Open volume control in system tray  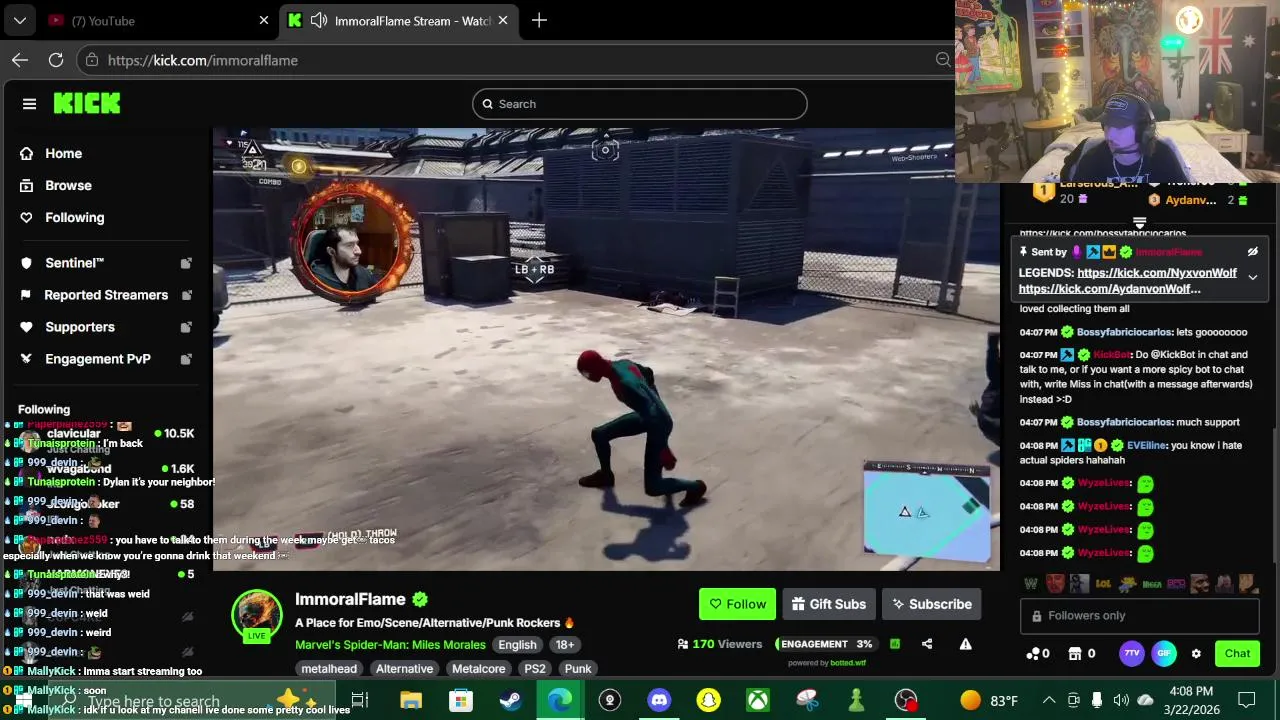[1121, 700]
